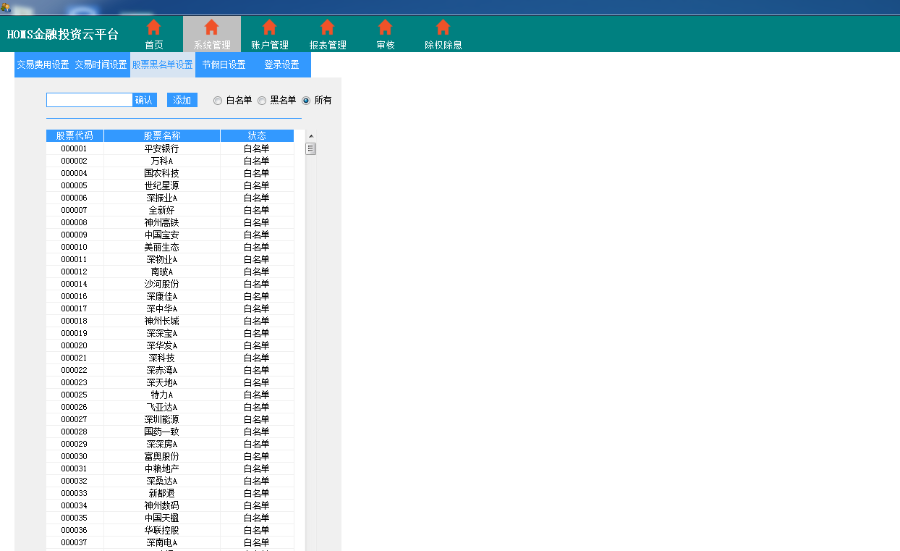Click the stock code input field

point(89,100)
